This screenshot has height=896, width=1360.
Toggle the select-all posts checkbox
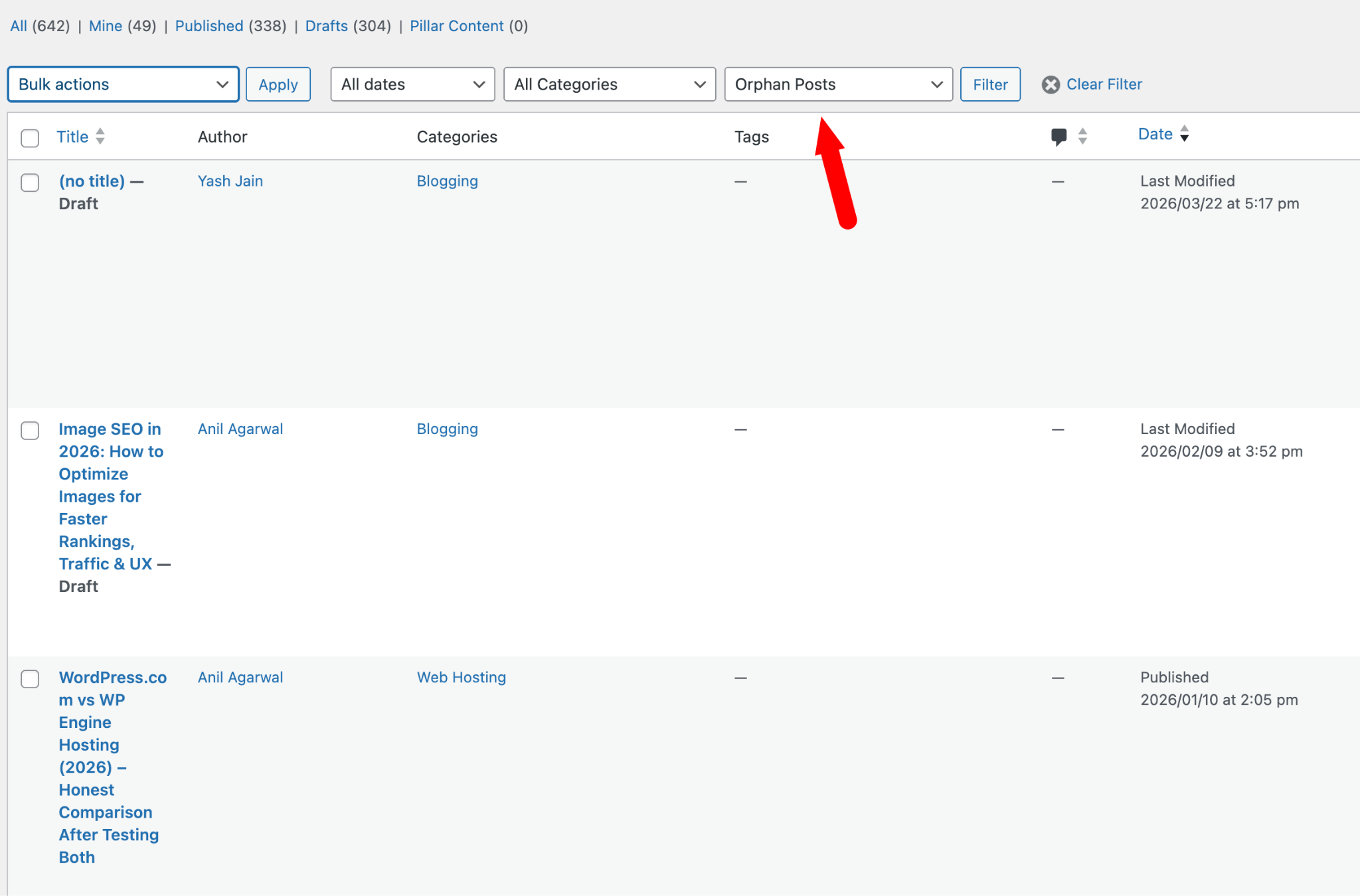click(30, 138)
